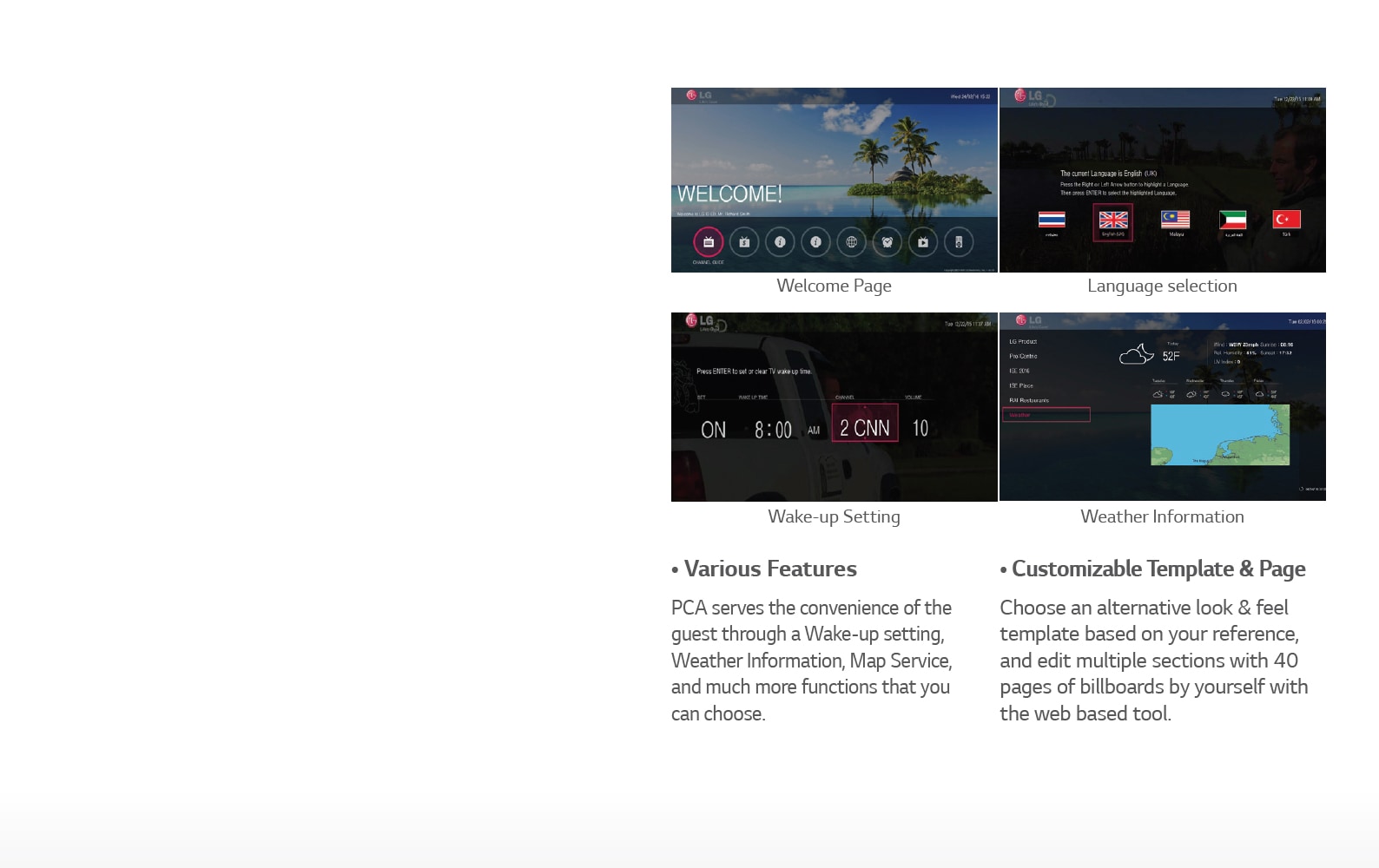
Task: Select the alarm clock wake-up icon
Action: (x=887, y=242)
